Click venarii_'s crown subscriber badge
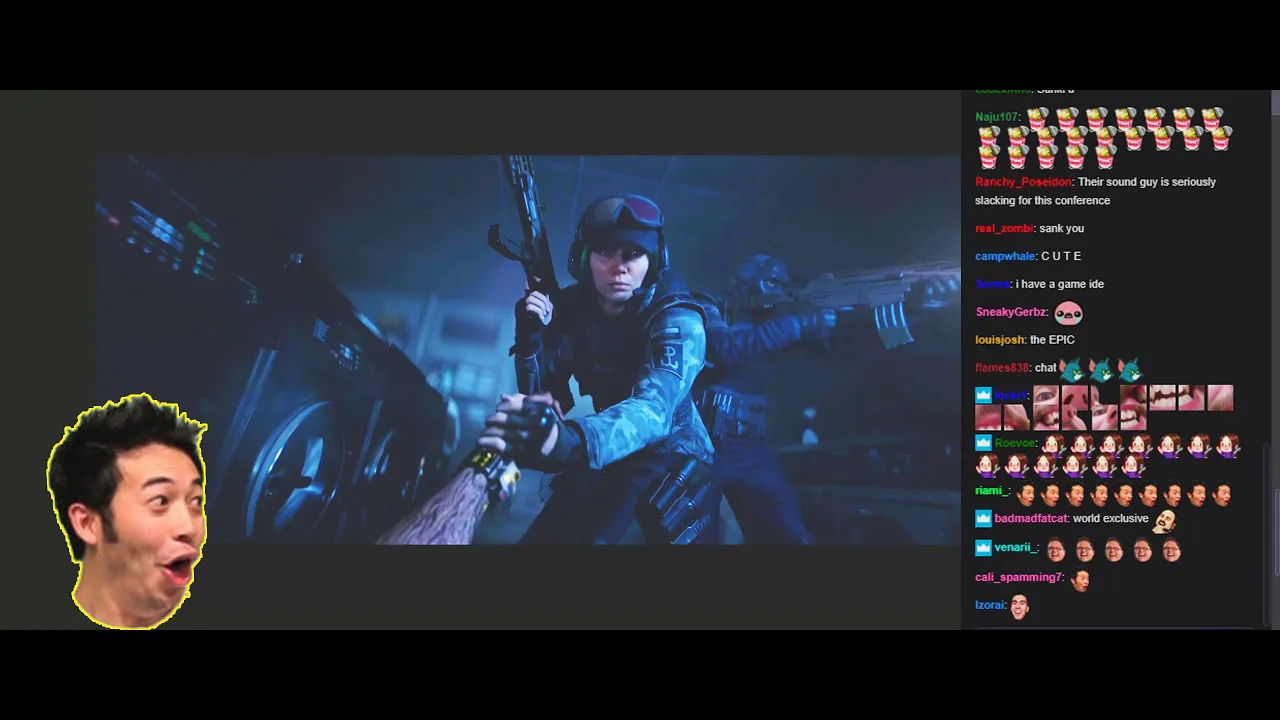1280x720 pixels. [x=983, y=548]
